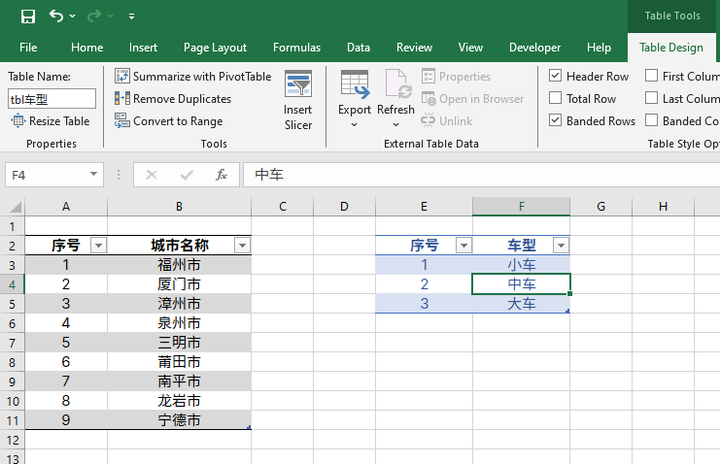Screen dimensions: 720x464
Task: Open filter dropdown for 城市名称 header
Action: coord(242,246)
